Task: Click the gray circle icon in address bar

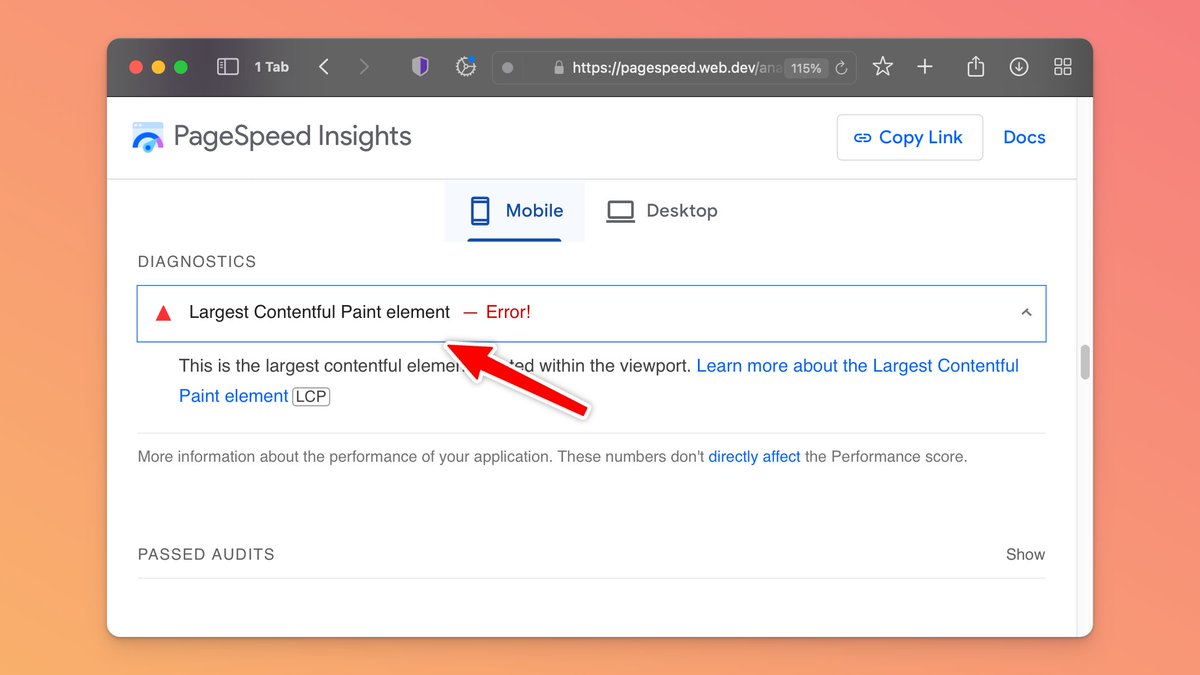Action: click(507, 68)
